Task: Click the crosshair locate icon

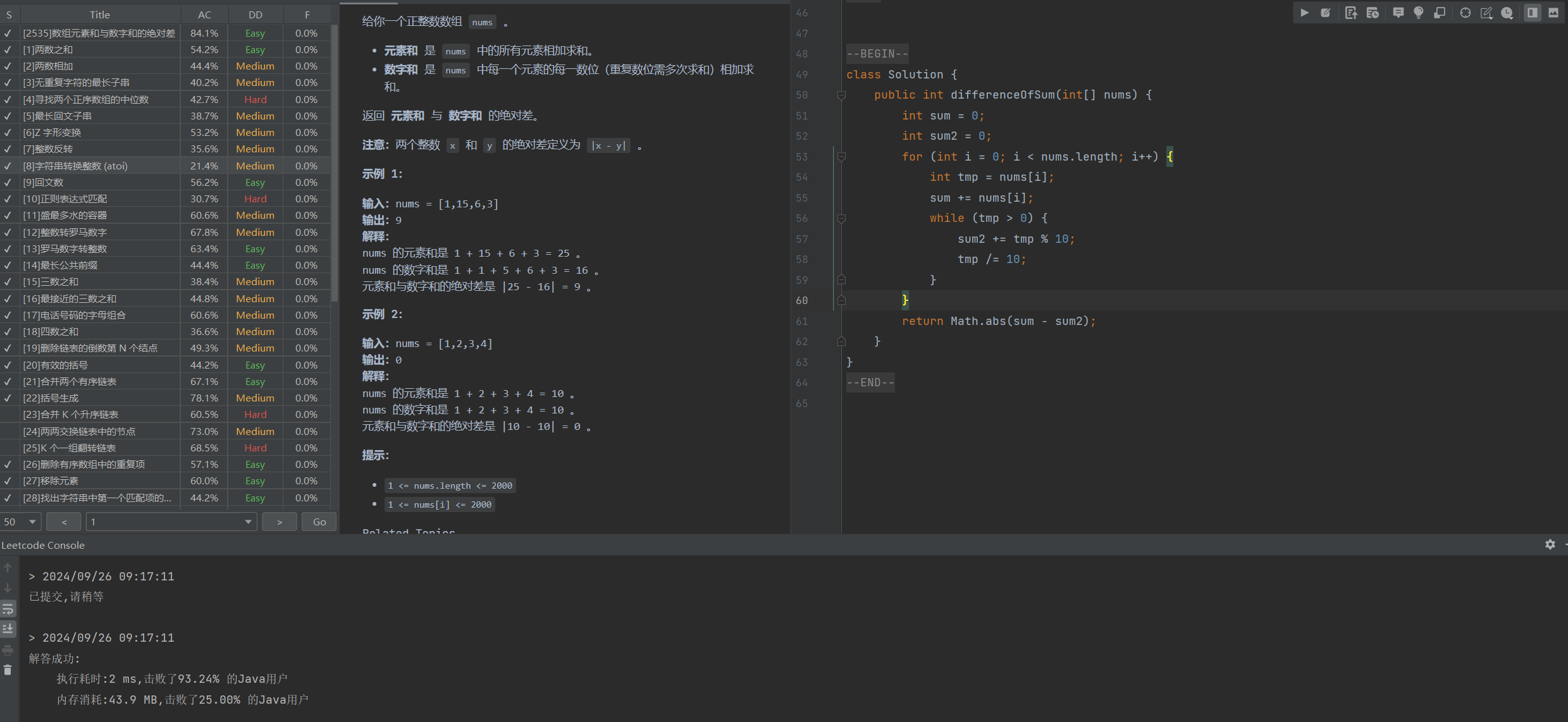Action: 1466,13
